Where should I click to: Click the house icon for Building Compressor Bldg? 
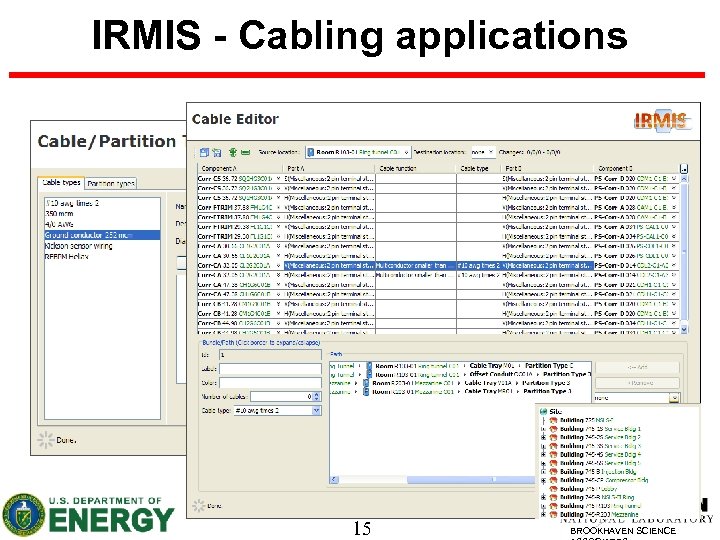tap(553, 480)
